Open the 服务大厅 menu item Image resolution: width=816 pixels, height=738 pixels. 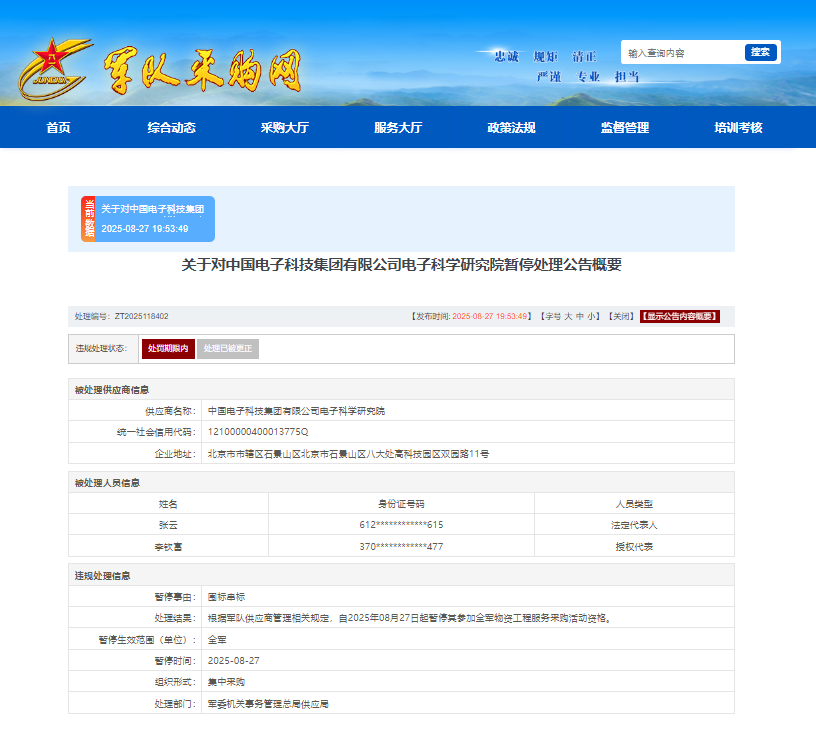point(398,128)
